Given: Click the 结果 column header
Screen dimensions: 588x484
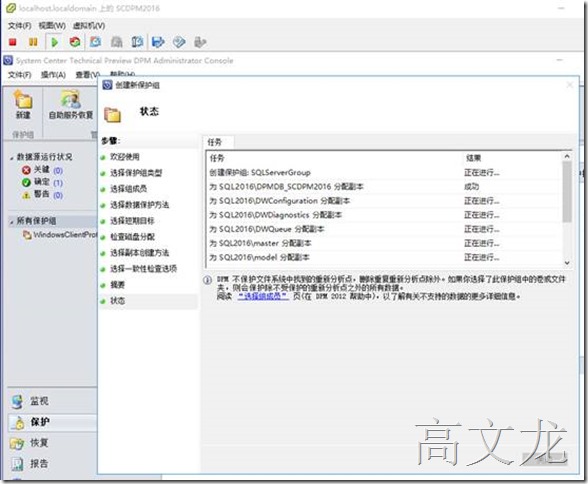Looking at the screenshot, I should (473, 158).
